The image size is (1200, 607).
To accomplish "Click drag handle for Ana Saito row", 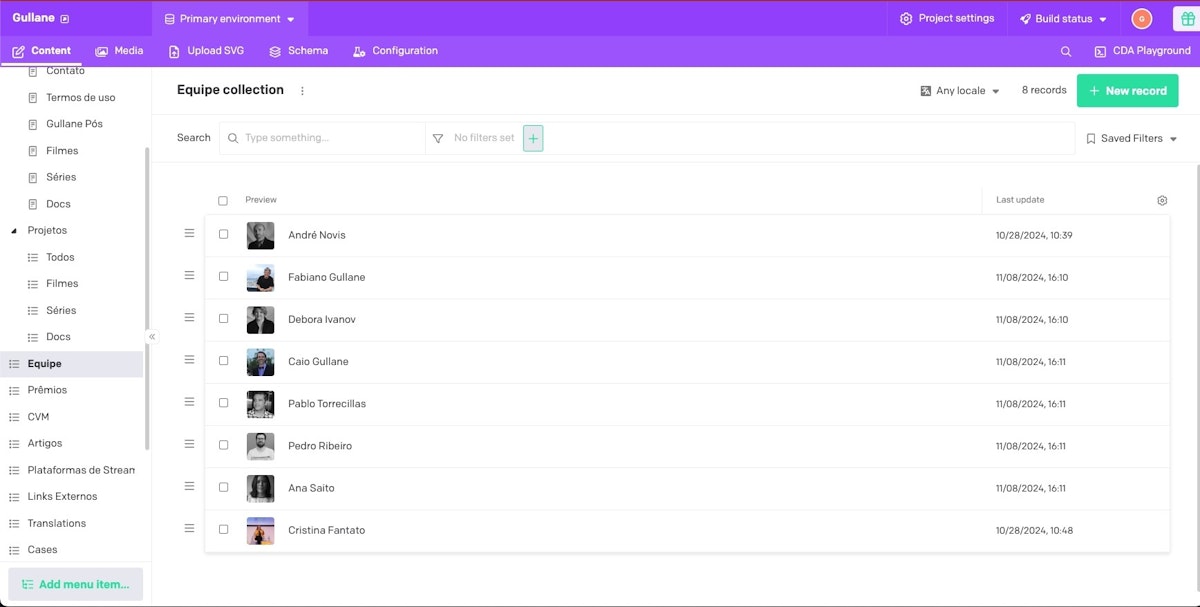I will click(x=189, y=486).
